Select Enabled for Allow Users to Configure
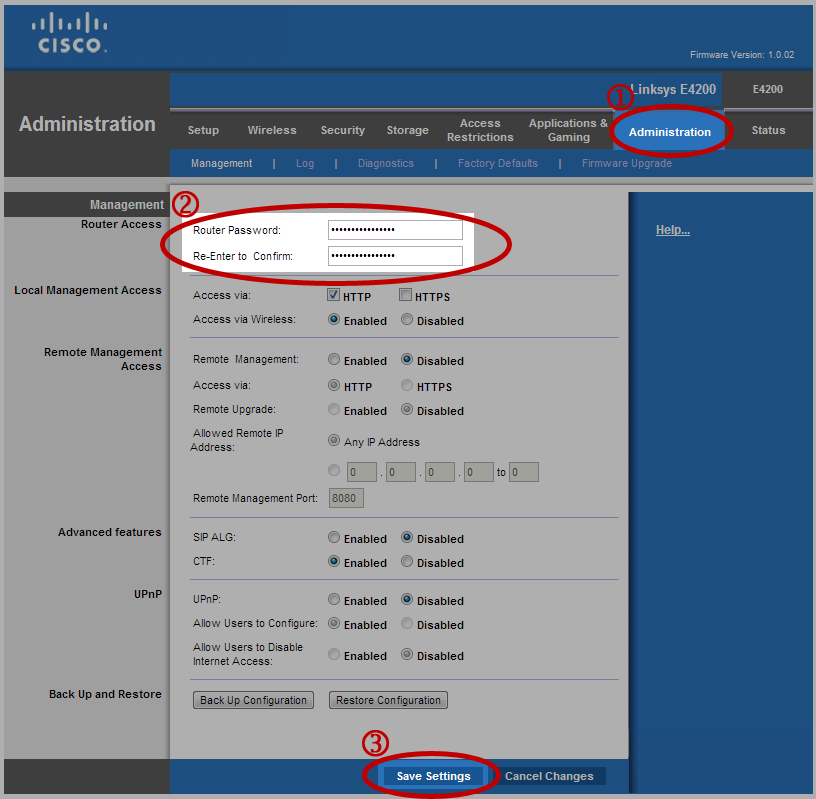The height and width of the screenshot is (799, 816). pyautogui.click(x=334, y=624)
